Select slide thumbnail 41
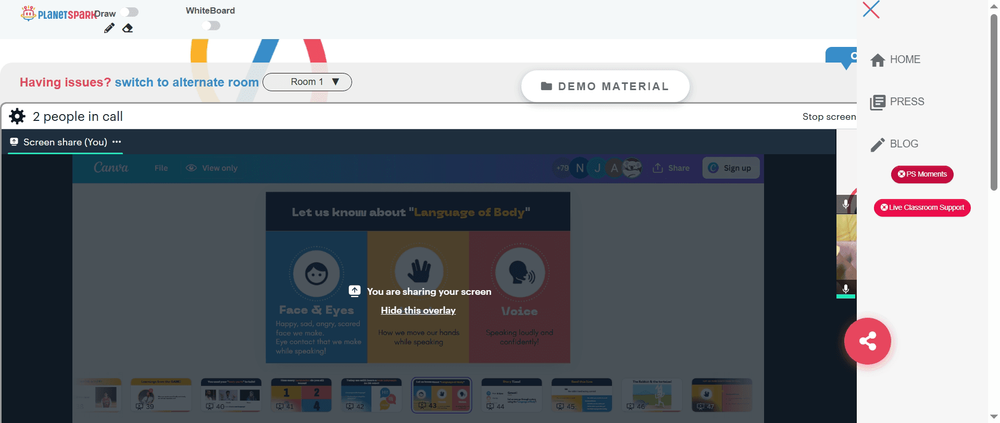Screen dimensions: 1000x423 [301, 395]
